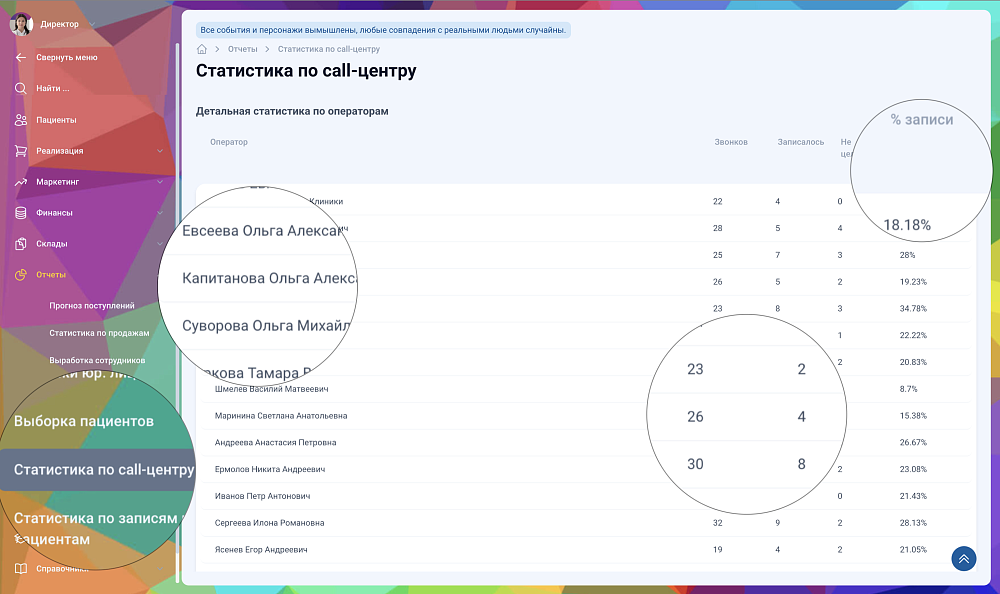Click the Звонков column header
1000x594 pixels.
click(x=731, y=142)
